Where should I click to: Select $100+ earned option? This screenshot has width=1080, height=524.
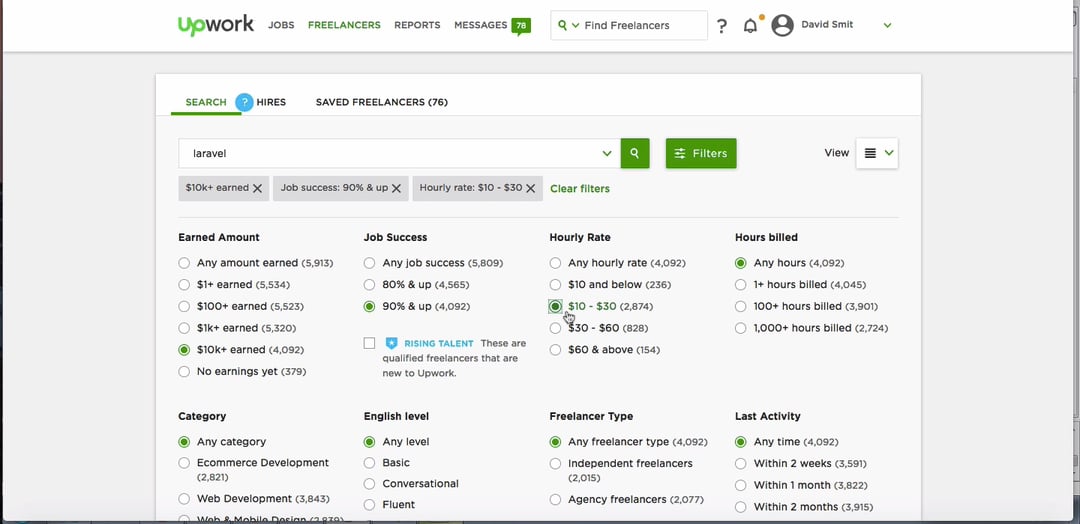point(184,306)
